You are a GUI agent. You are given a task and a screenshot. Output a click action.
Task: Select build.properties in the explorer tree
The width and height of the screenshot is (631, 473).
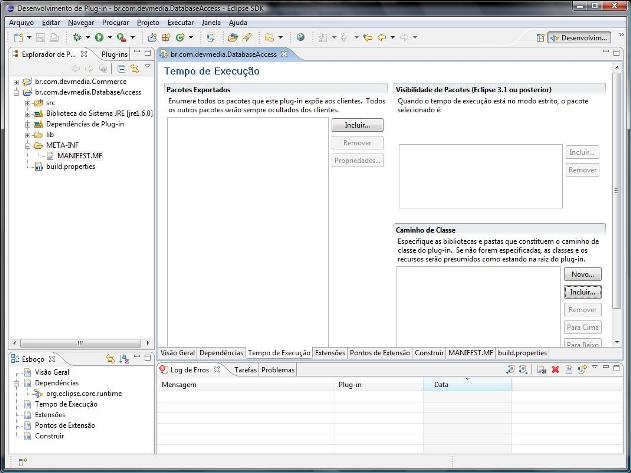pyautogui.click(x=71, y=166)
